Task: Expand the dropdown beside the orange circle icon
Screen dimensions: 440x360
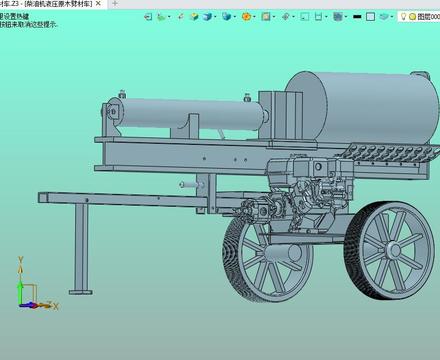Action: [x=254, y=17]
